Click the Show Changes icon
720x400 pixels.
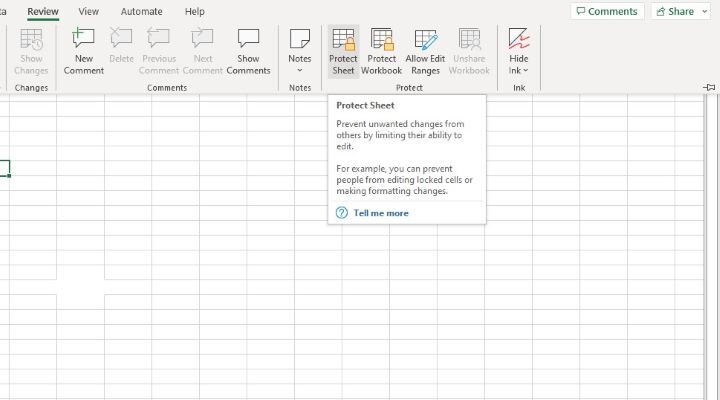[31, 40]
